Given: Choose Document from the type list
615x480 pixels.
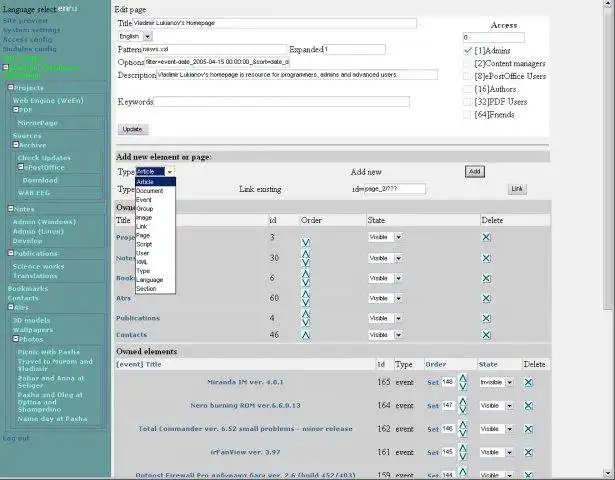Looking at the screenshot, I should pyautogui.click(x=155, y=191).
